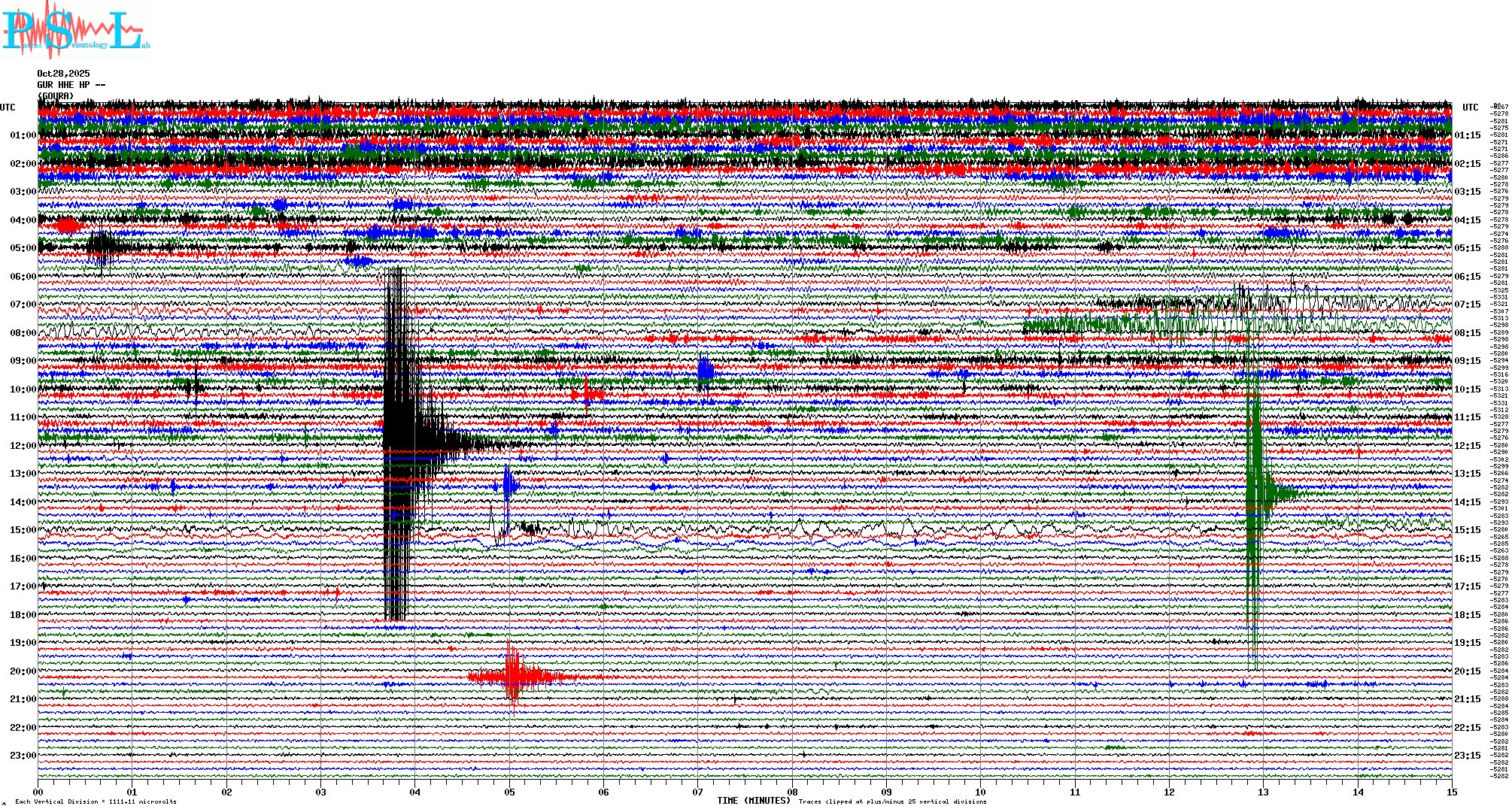Select the 12:00 hour label on left
This screenshot has height=812, width=1512.
click(x=23, y=446)
